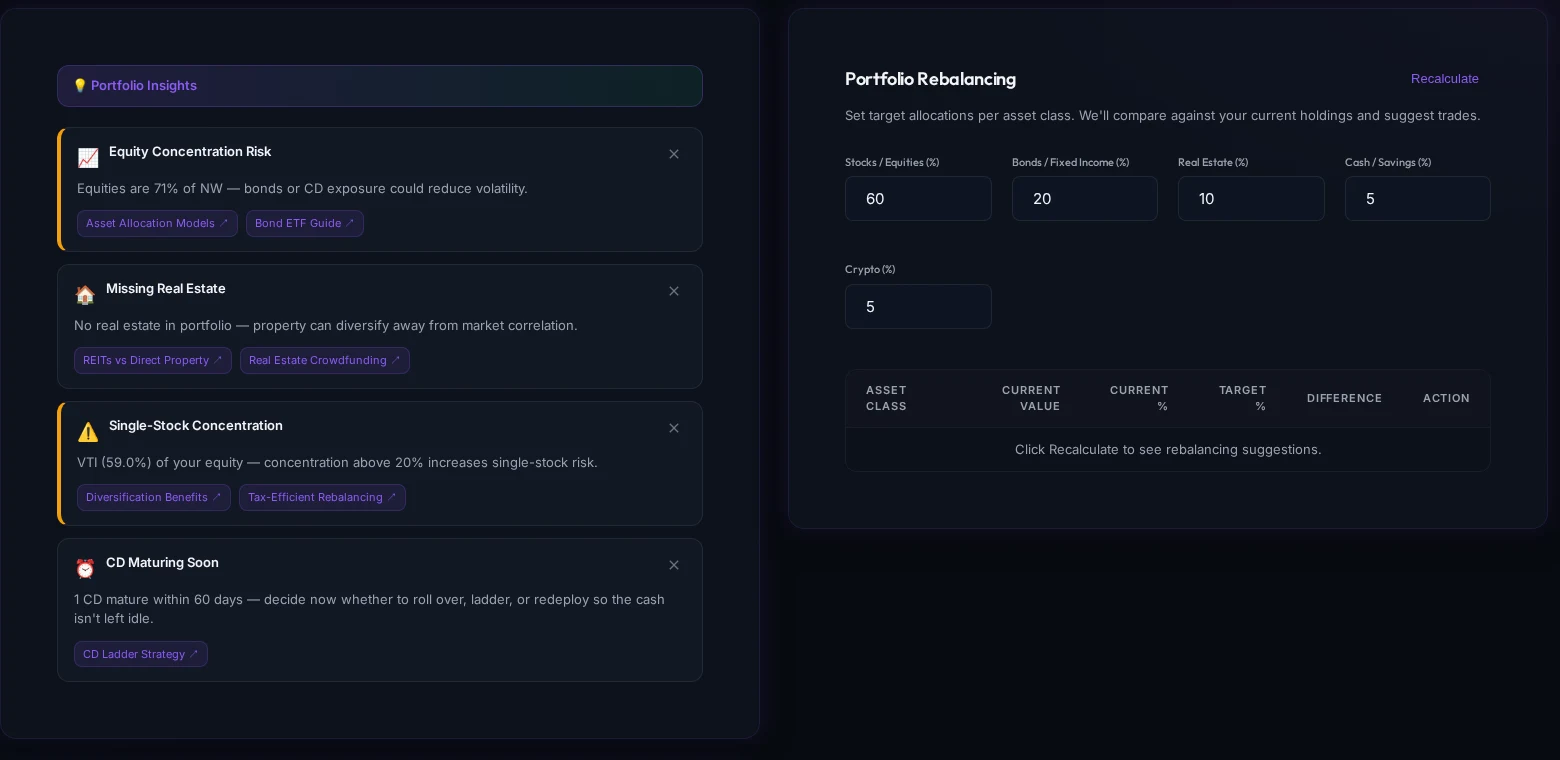Open the Diversification Benefits link

pos(154,497)
